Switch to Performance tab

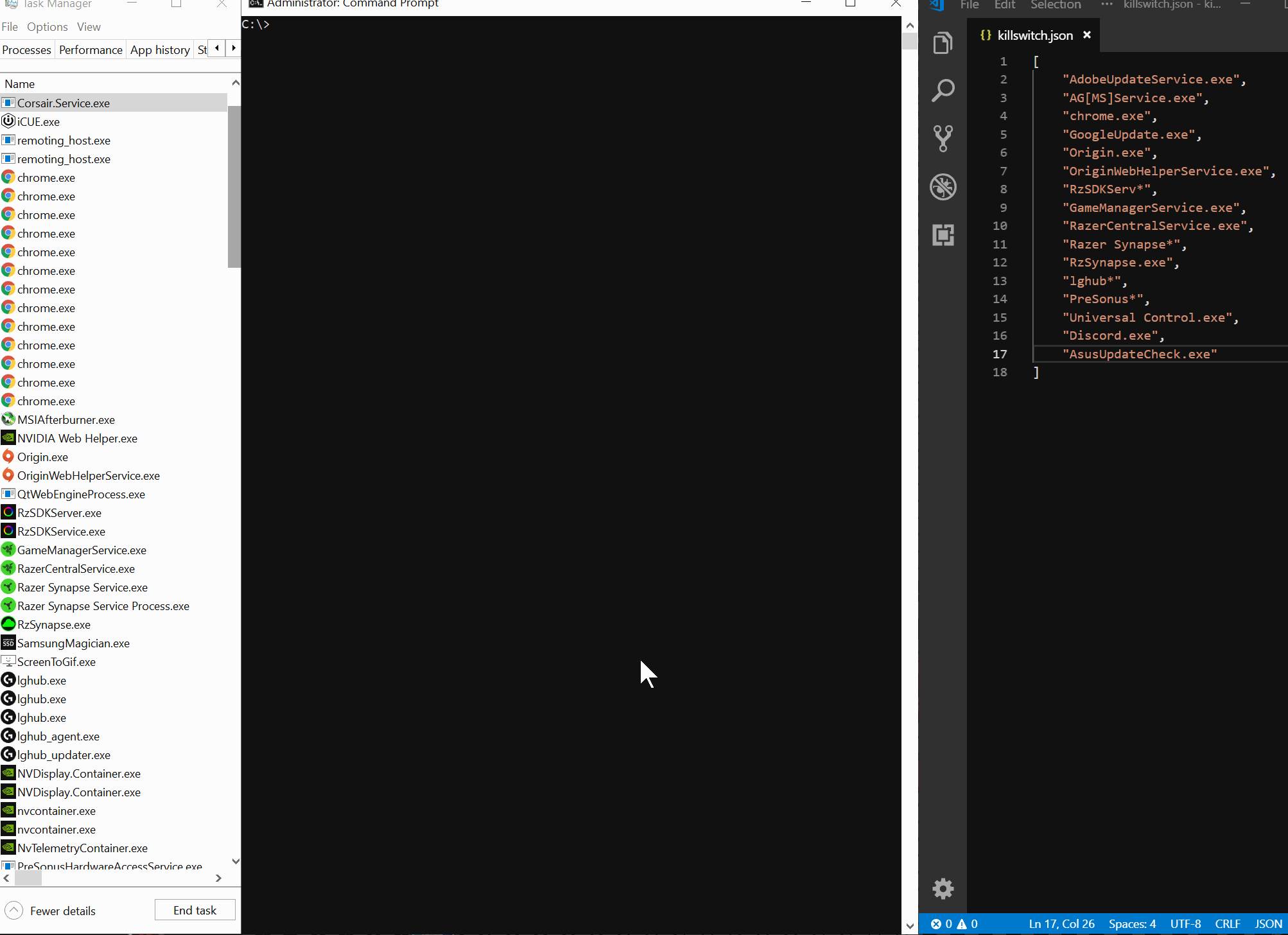[91, 50]
